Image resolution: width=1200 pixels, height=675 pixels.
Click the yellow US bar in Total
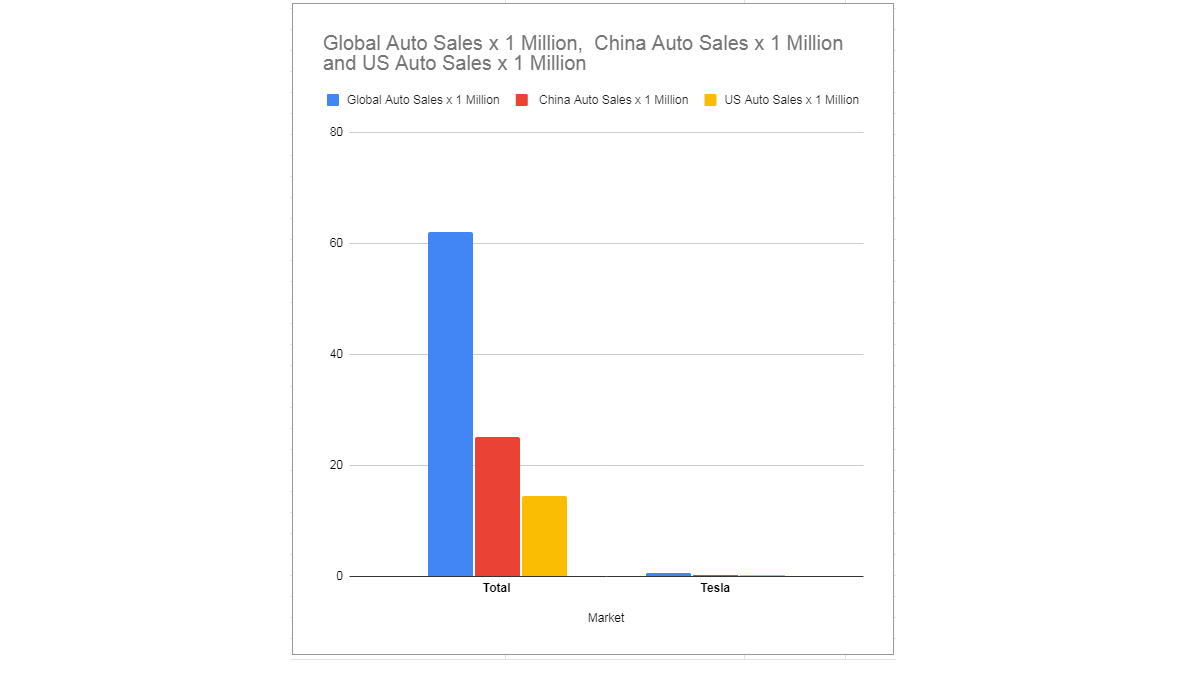[544, 535]
